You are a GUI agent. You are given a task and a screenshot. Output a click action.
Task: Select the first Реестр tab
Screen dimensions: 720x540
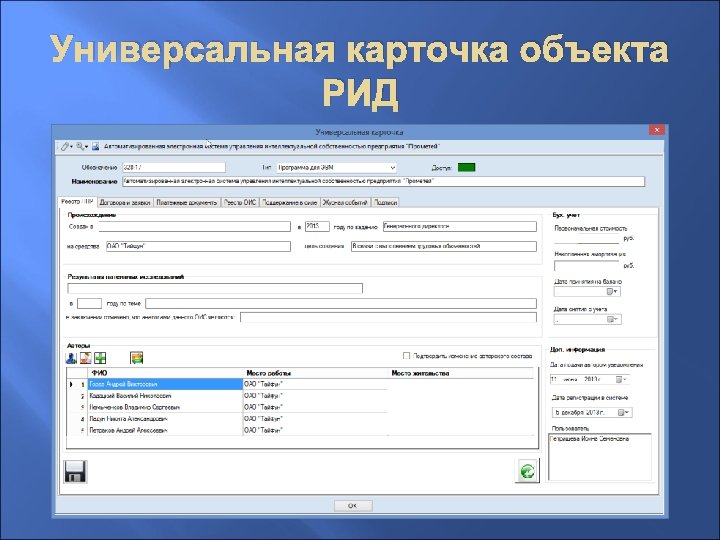tap(78, 202)
